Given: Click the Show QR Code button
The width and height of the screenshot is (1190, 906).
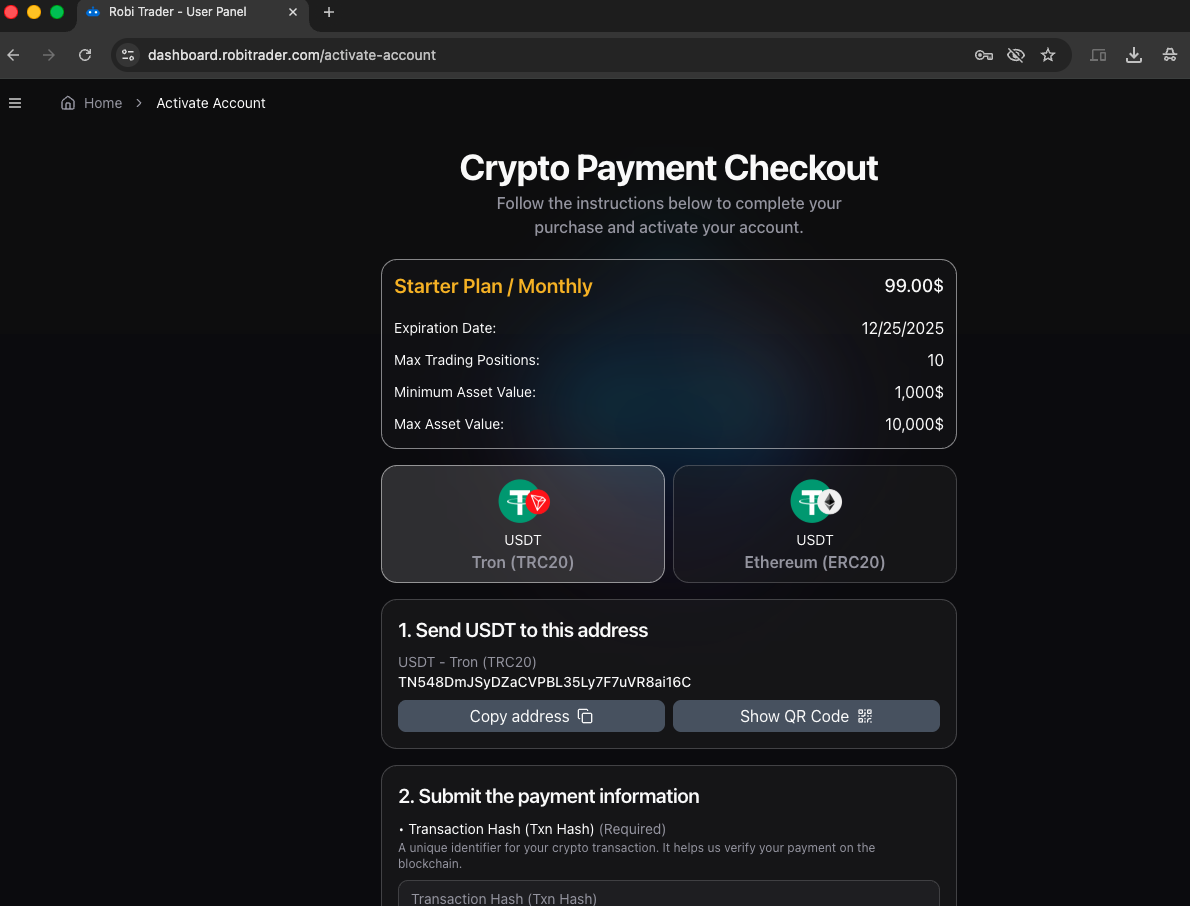Looking at the screenshot, I should pyautogui.click(x=806, y=716).
